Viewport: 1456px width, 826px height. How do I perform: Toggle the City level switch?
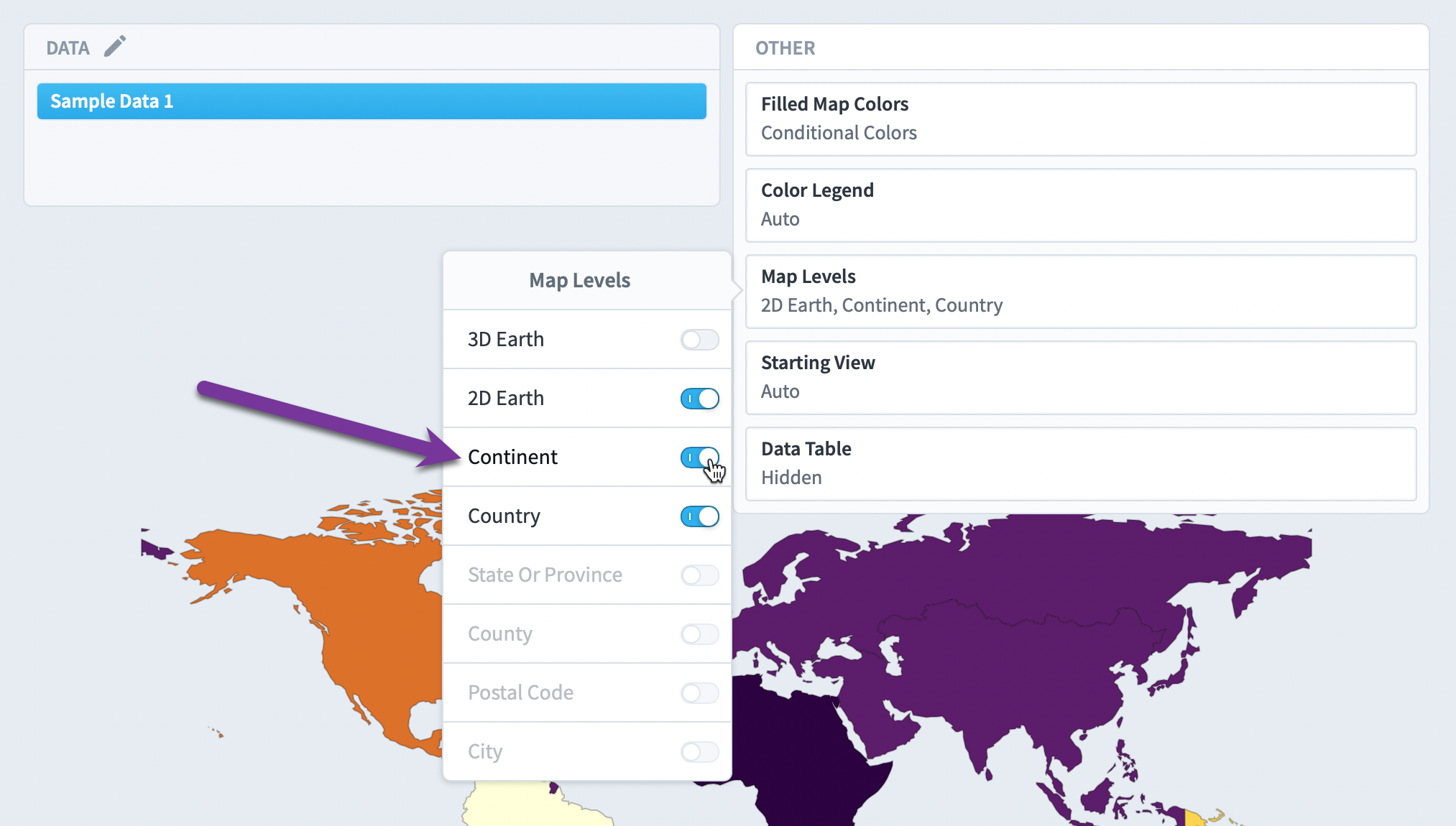tap(699, 752)
